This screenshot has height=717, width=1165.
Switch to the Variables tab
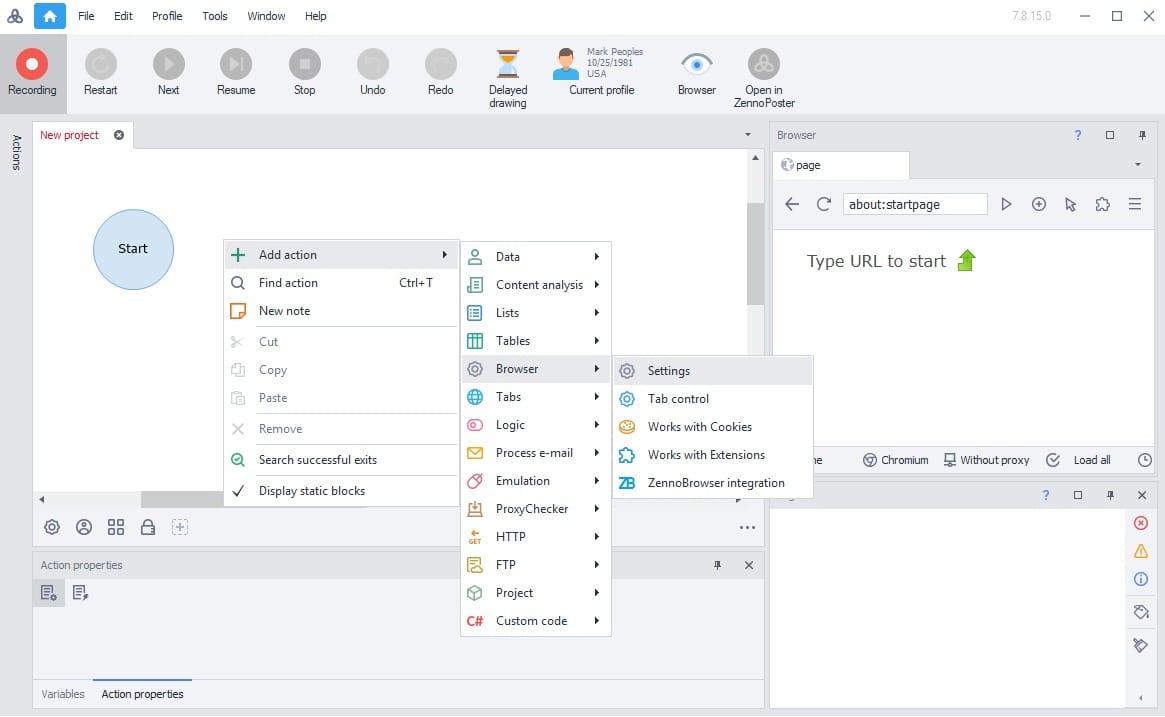point(62,693)
